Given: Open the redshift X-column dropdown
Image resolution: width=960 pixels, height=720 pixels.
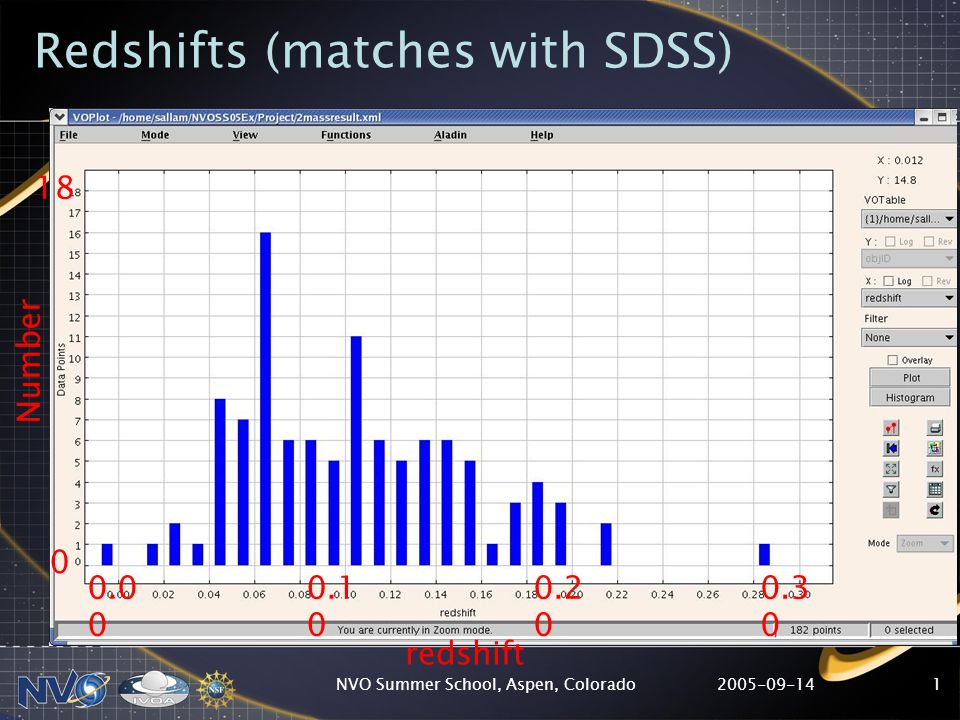Looking at the screenshot, I should click(909, 298).
